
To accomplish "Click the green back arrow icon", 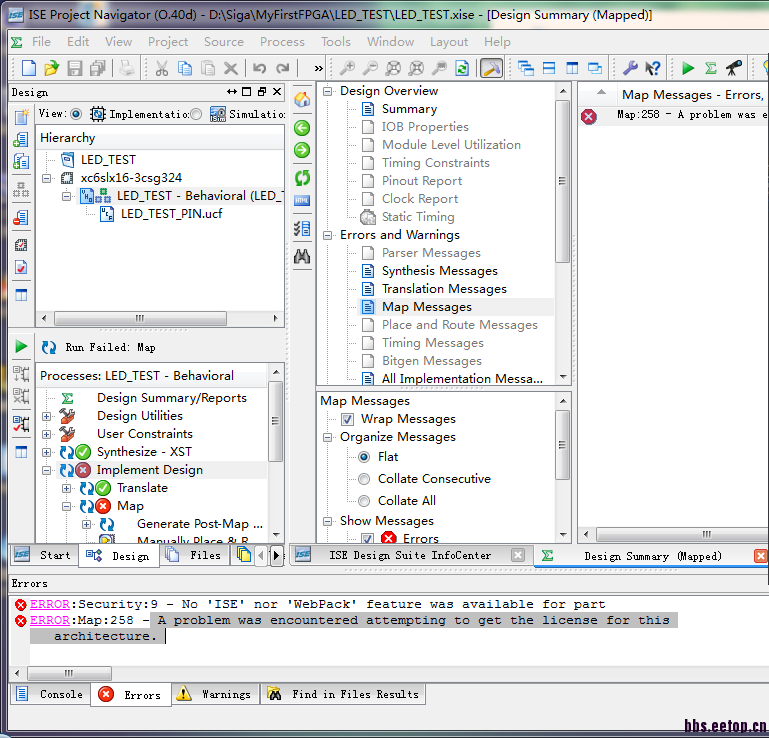I will point(302,127).
